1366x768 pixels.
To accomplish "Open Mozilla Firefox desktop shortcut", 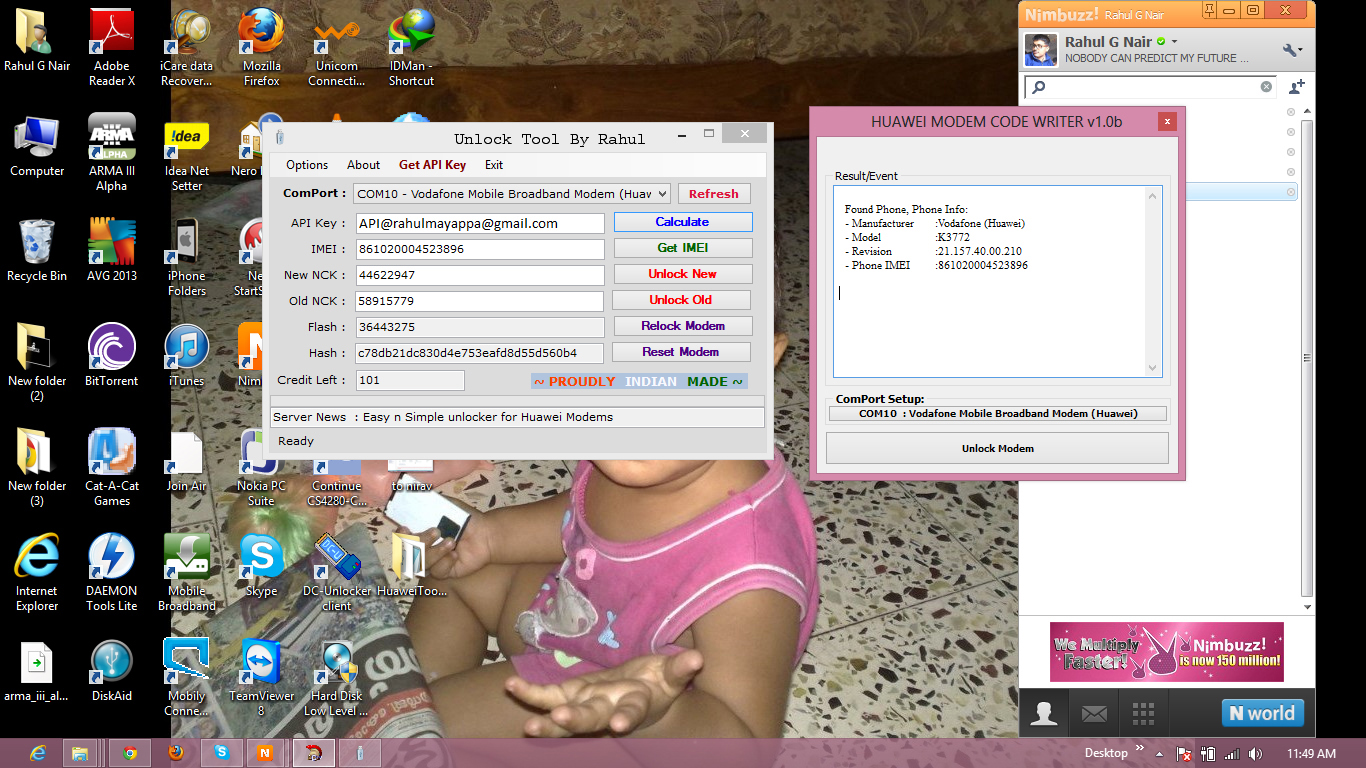I will coord(261,47).
